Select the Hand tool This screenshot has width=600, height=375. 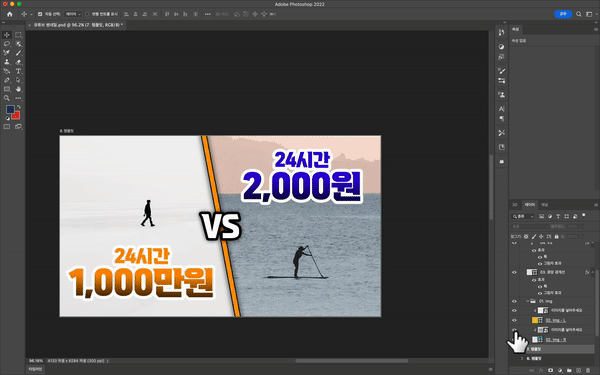click(x=18, y=89)
